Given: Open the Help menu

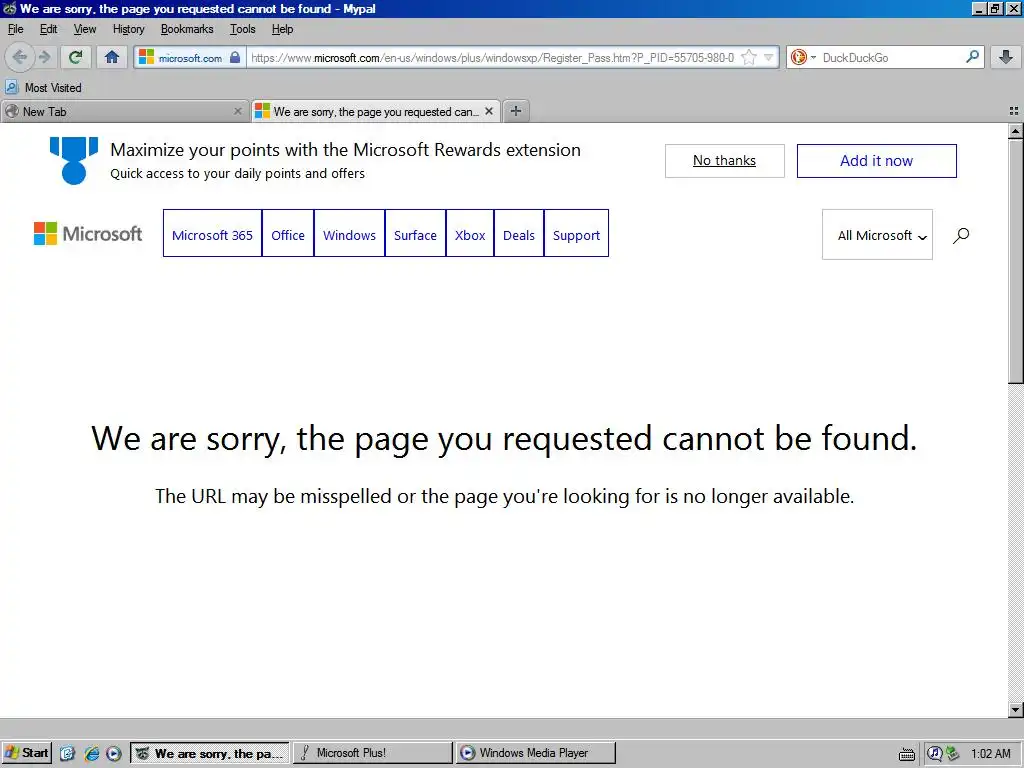Looking at the screenshot, I should (x=282, y=29).
